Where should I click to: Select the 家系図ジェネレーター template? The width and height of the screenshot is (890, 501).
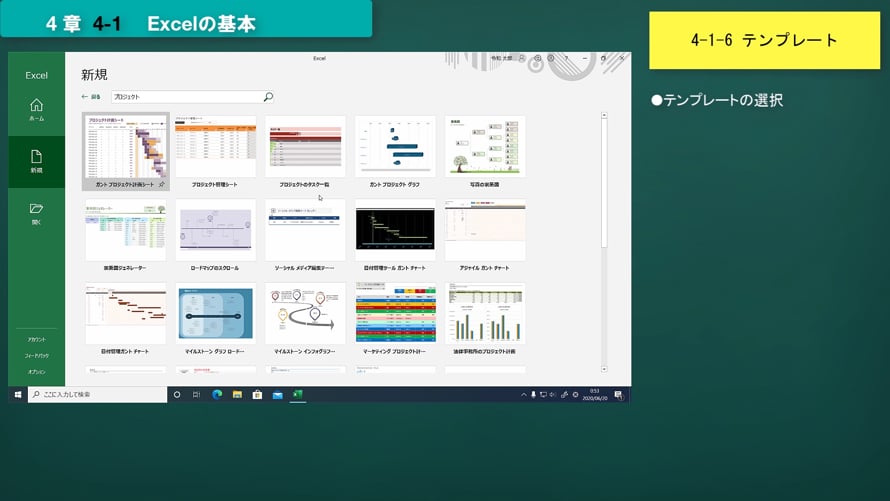tap(125, 234)
